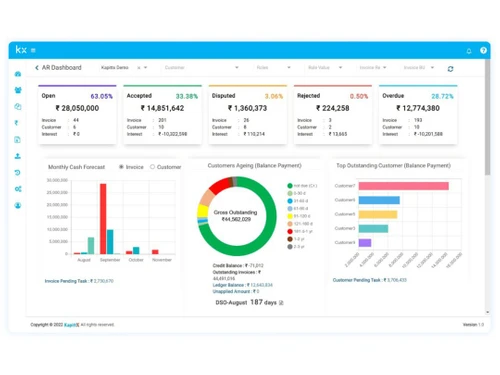This screenshot has width=500, height=375.
Task: Click the red November bar in cash forecast
Action: 155,252
